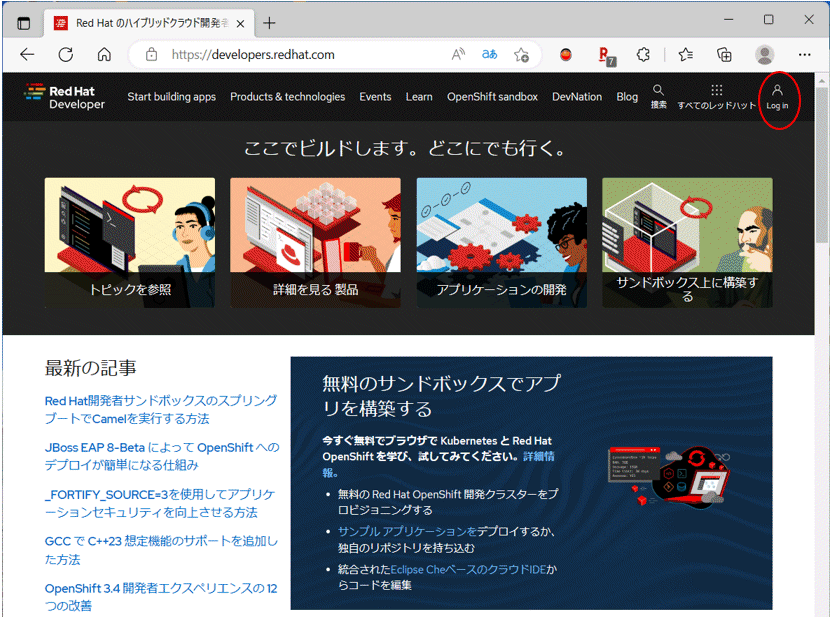Reload the page with Refresh icon
The height and width of the screenshot is (617, 830).
(66, 55)
